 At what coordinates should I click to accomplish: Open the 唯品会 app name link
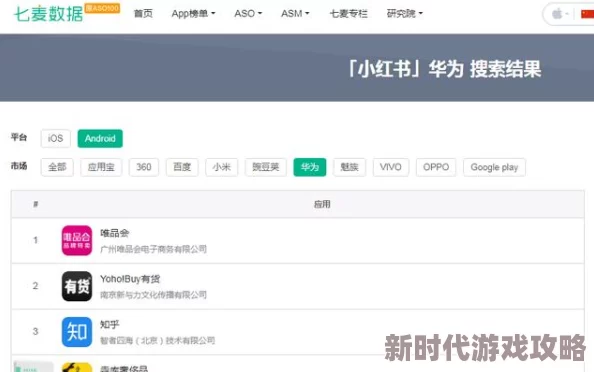(114, 233)
